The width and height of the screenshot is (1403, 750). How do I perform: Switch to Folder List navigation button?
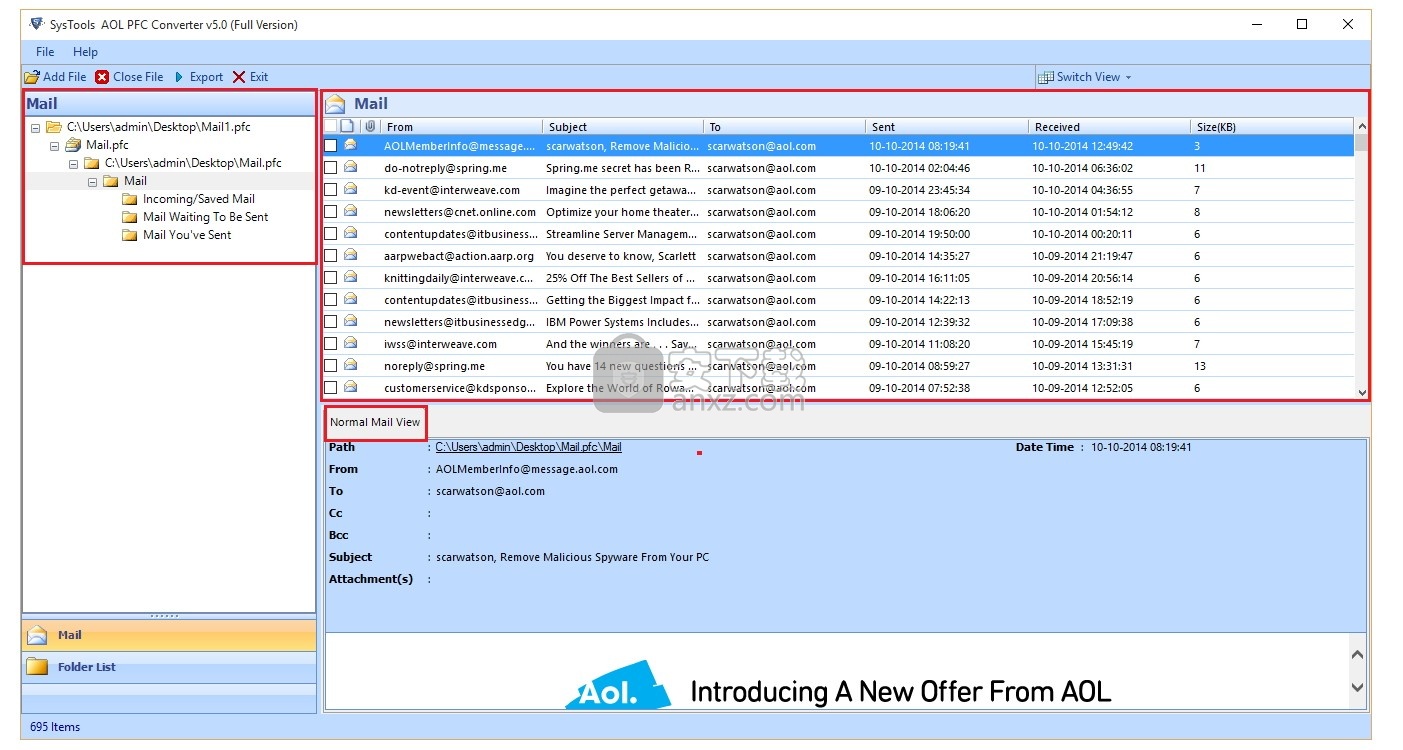pos(169,667)
